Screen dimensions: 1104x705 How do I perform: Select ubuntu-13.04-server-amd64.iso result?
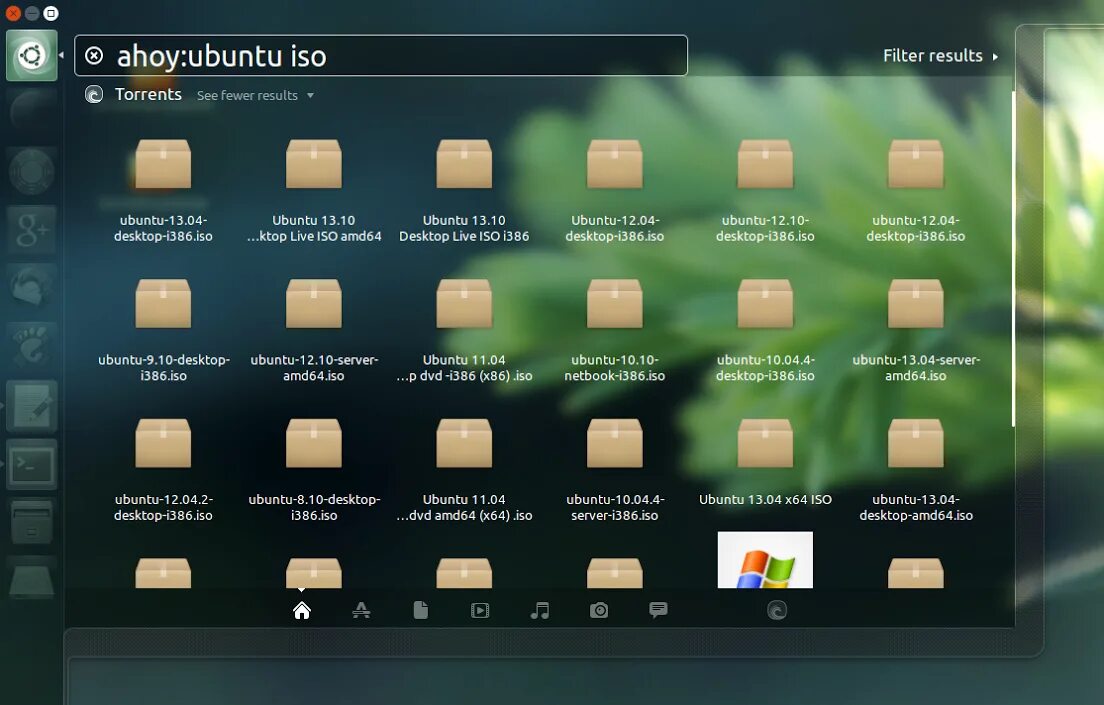[x=916, y=330]
